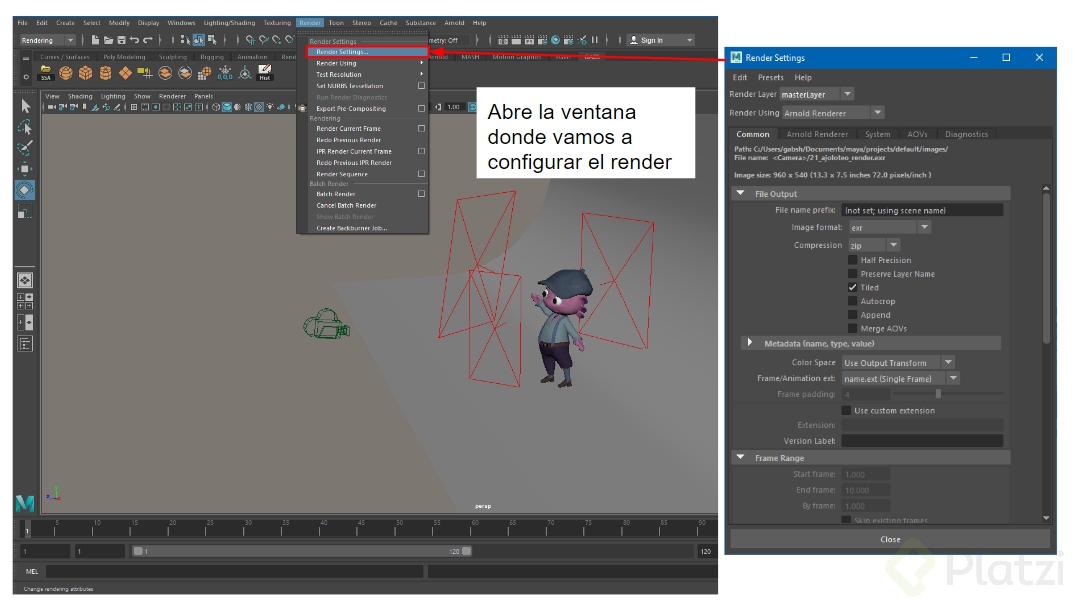The height and width of the screenshot is (604, 1075).
Task: Switch to the AOVs tab
Action: coord(917,134)
